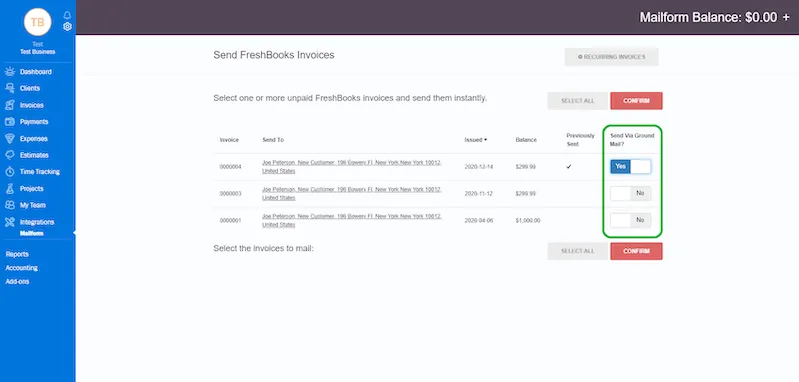
Task: Click the Projects flask icon
Action: tap(10, 188)
